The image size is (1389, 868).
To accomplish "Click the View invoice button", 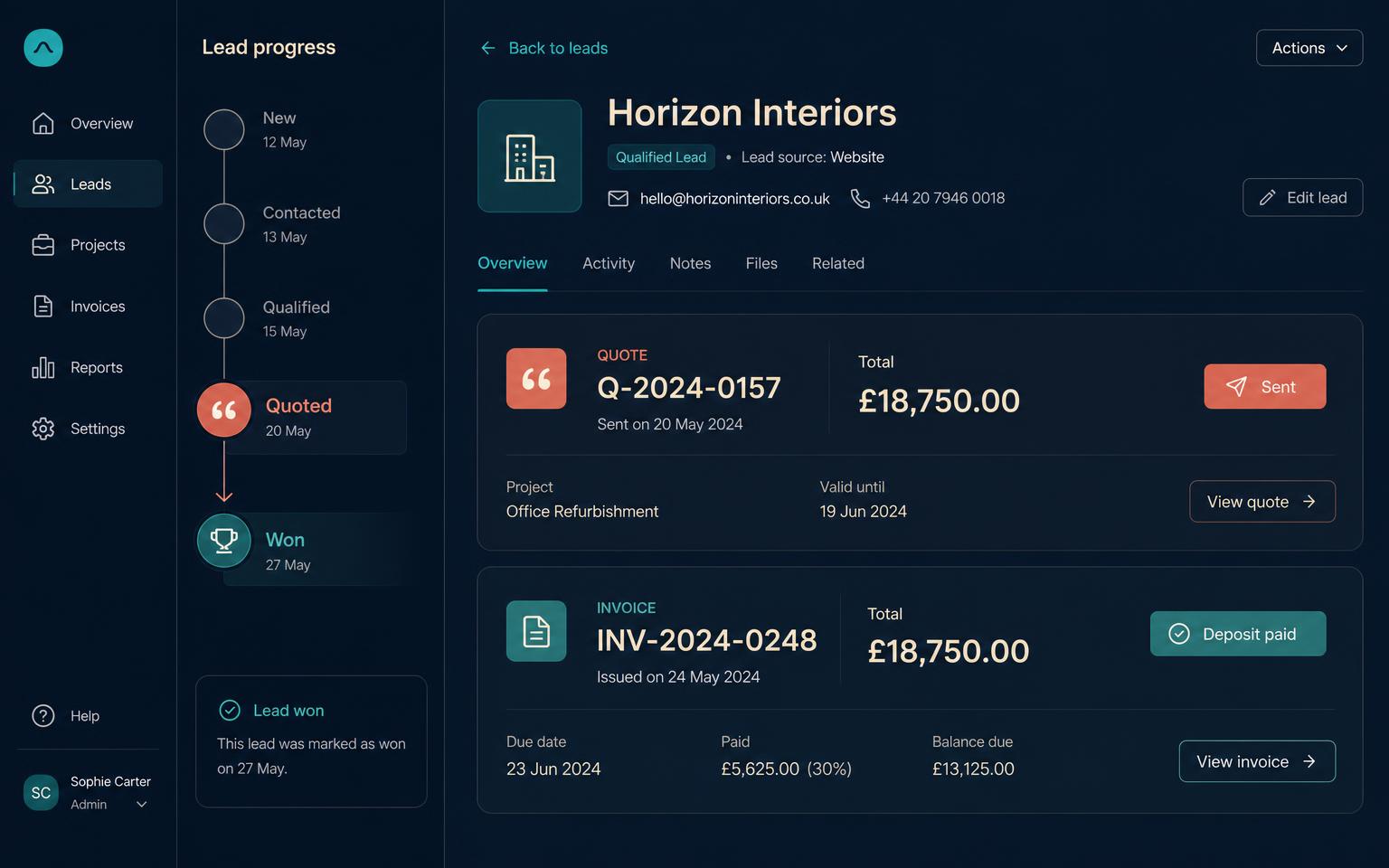I will pos(1257,761).
